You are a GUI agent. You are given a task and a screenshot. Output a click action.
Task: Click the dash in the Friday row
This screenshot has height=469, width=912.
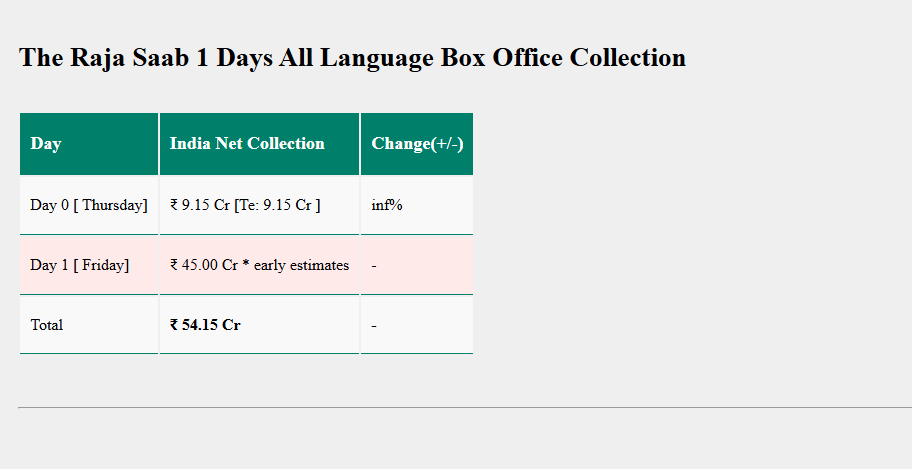374,265
